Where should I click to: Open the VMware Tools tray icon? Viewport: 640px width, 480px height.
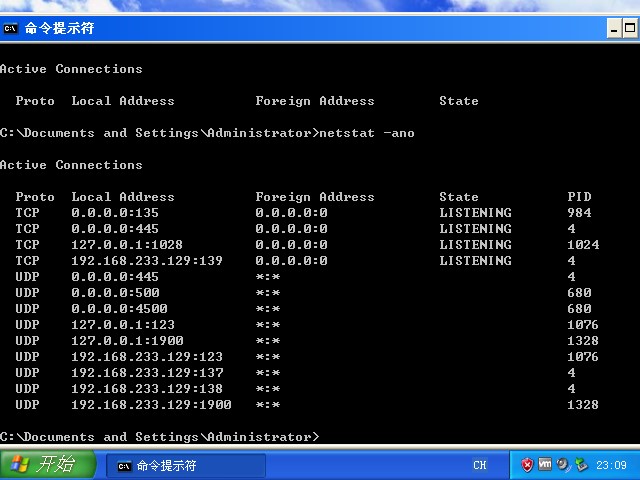pos(545,465)
